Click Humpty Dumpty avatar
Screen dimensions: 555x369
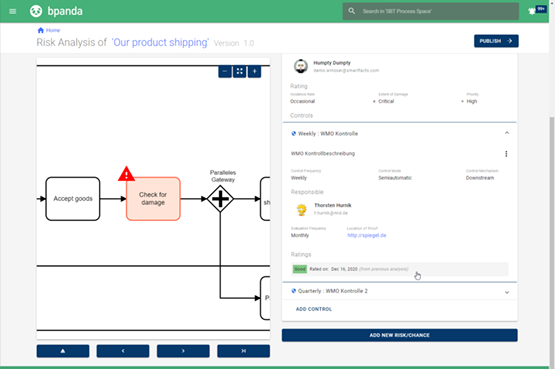coord(301,66)
